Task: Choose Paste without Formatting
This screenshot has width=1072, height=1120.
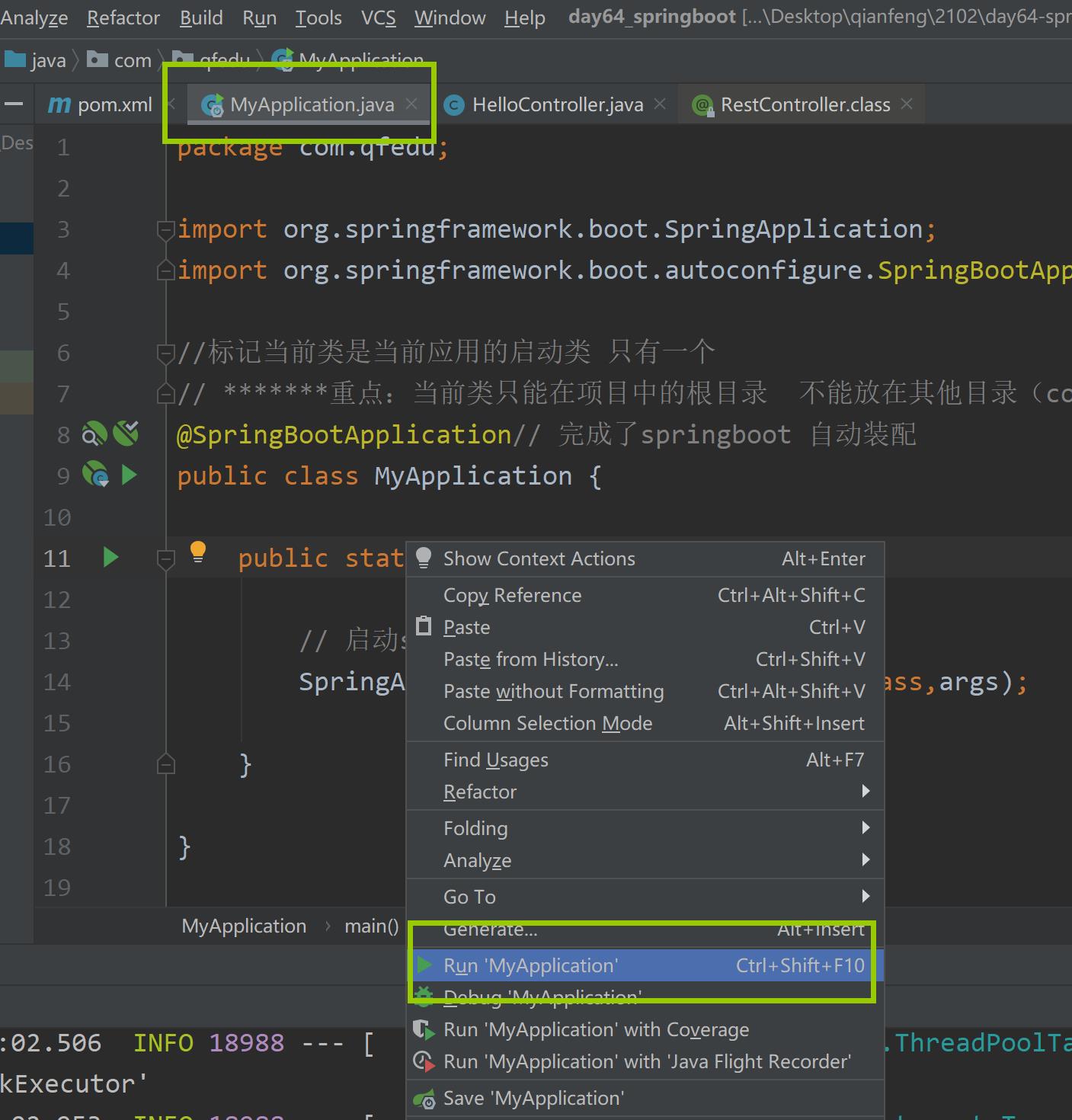Action: (645, 691)
